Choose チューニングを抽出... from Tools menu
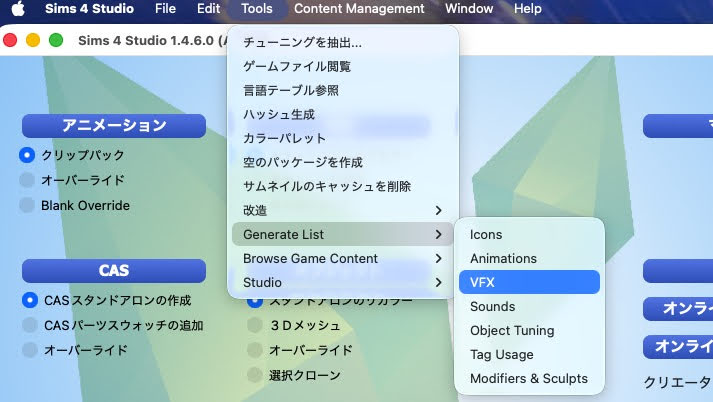 click(x=342, y=42)
